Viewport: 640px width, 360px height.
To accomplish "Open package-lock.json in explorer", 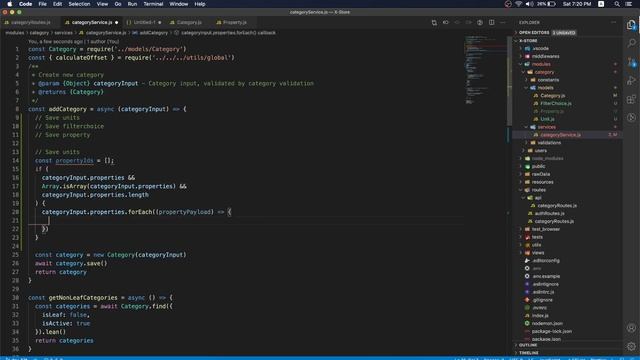I will coord(551,331).
